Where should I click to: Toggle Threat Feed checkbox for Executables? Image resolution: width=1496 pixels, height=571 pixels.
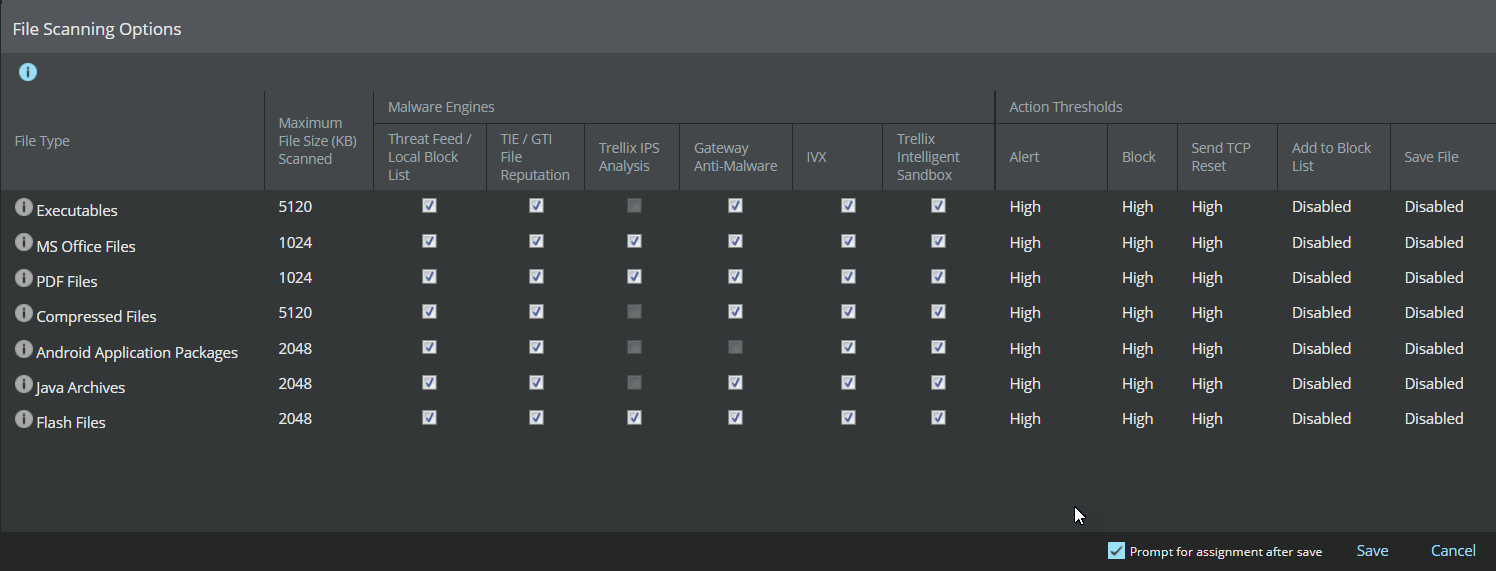click(x=429, y=205)
